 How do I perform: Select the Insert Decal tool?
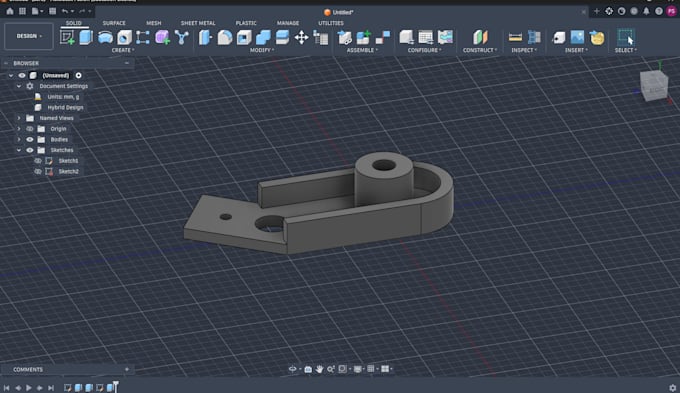(x=597, y=37)
